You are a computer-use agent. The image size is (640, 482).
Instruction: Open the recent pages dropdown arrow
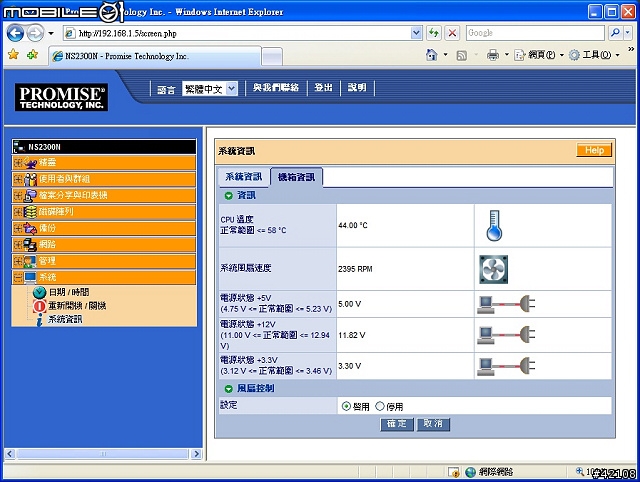(x=51, y=33)
